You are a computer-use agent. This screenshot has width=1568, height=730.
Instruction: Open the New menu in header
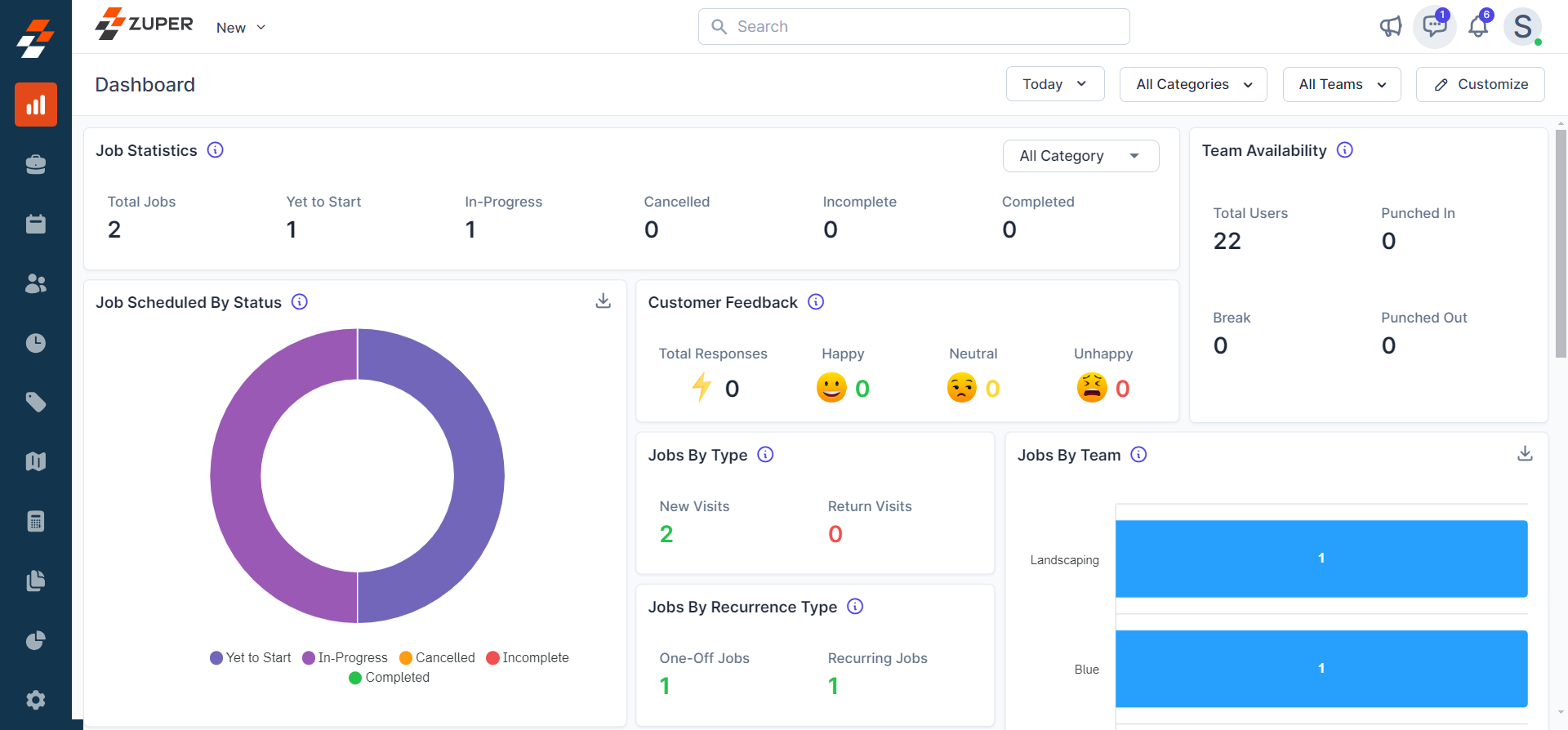241,28
